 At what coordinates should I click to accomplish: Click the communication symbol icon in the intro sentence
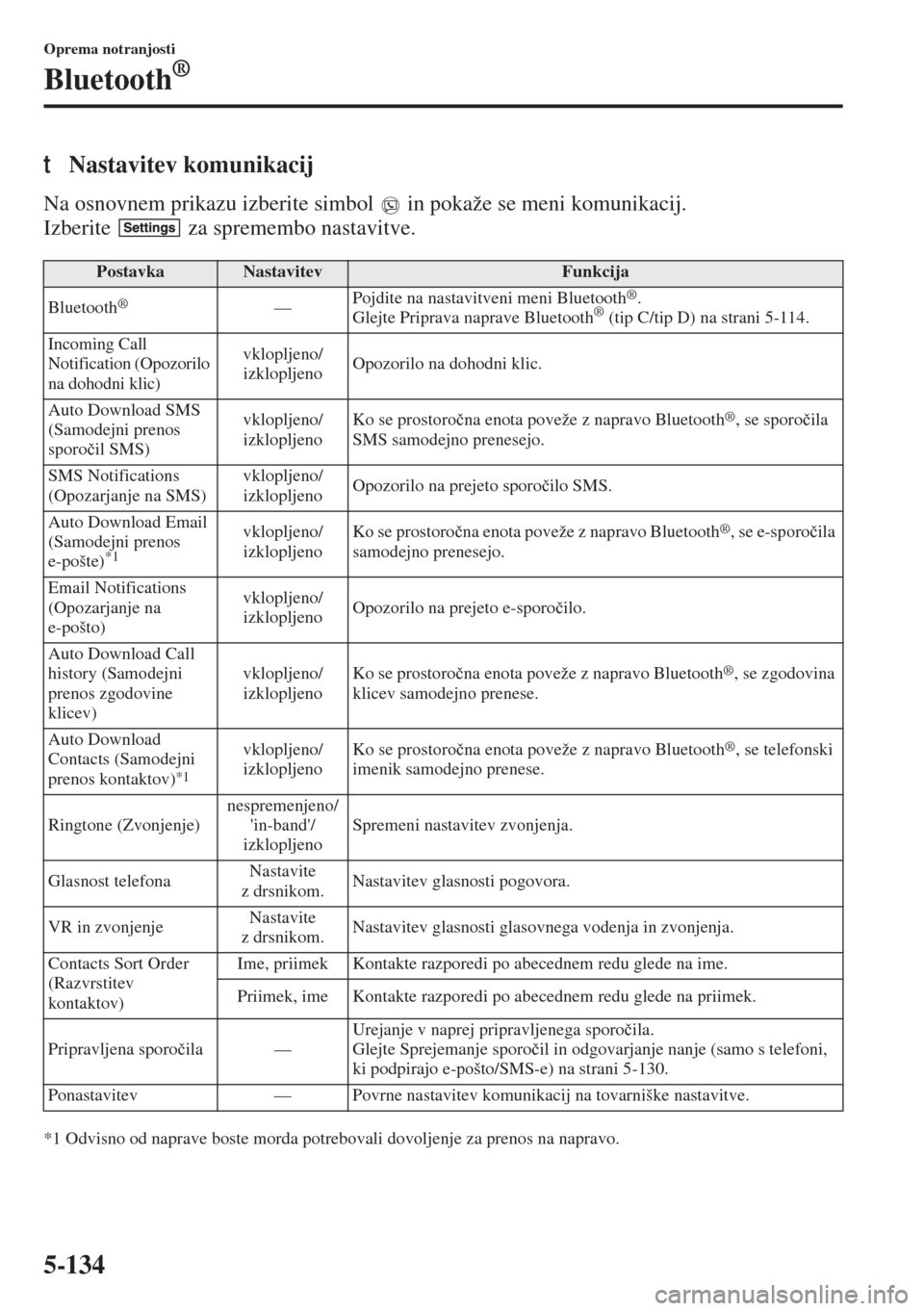tap(390, 206)
